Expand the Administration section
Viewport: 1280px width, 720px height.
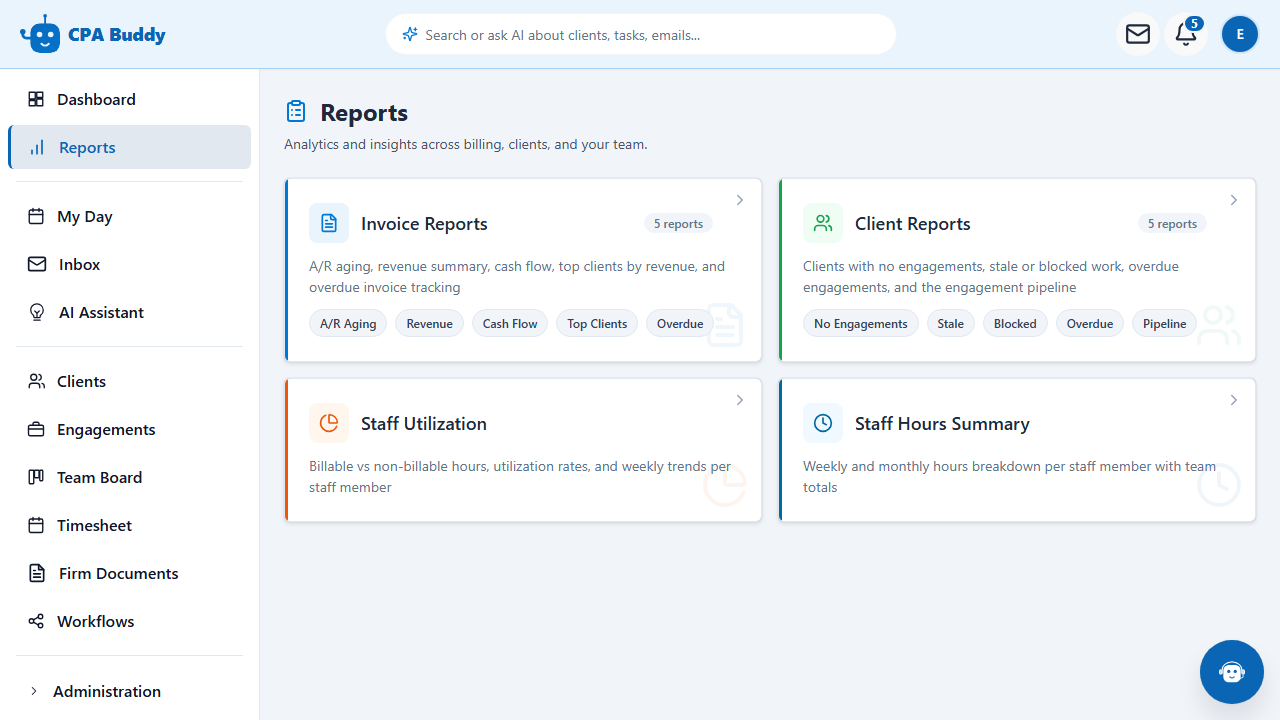tap(129, 691)
